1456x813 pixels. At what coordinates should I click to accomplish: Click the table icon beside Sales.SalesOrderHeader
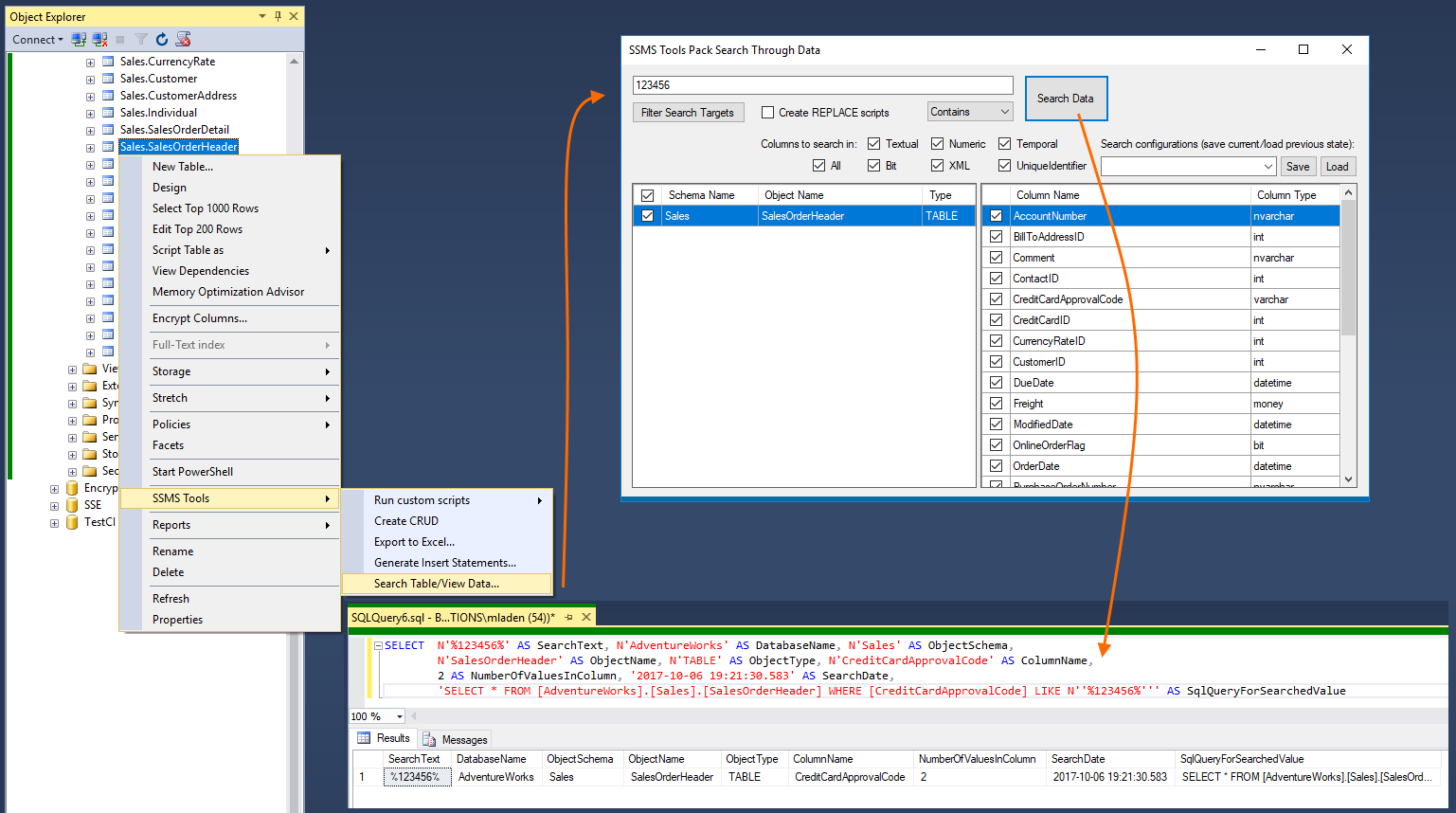pos(108,147)
